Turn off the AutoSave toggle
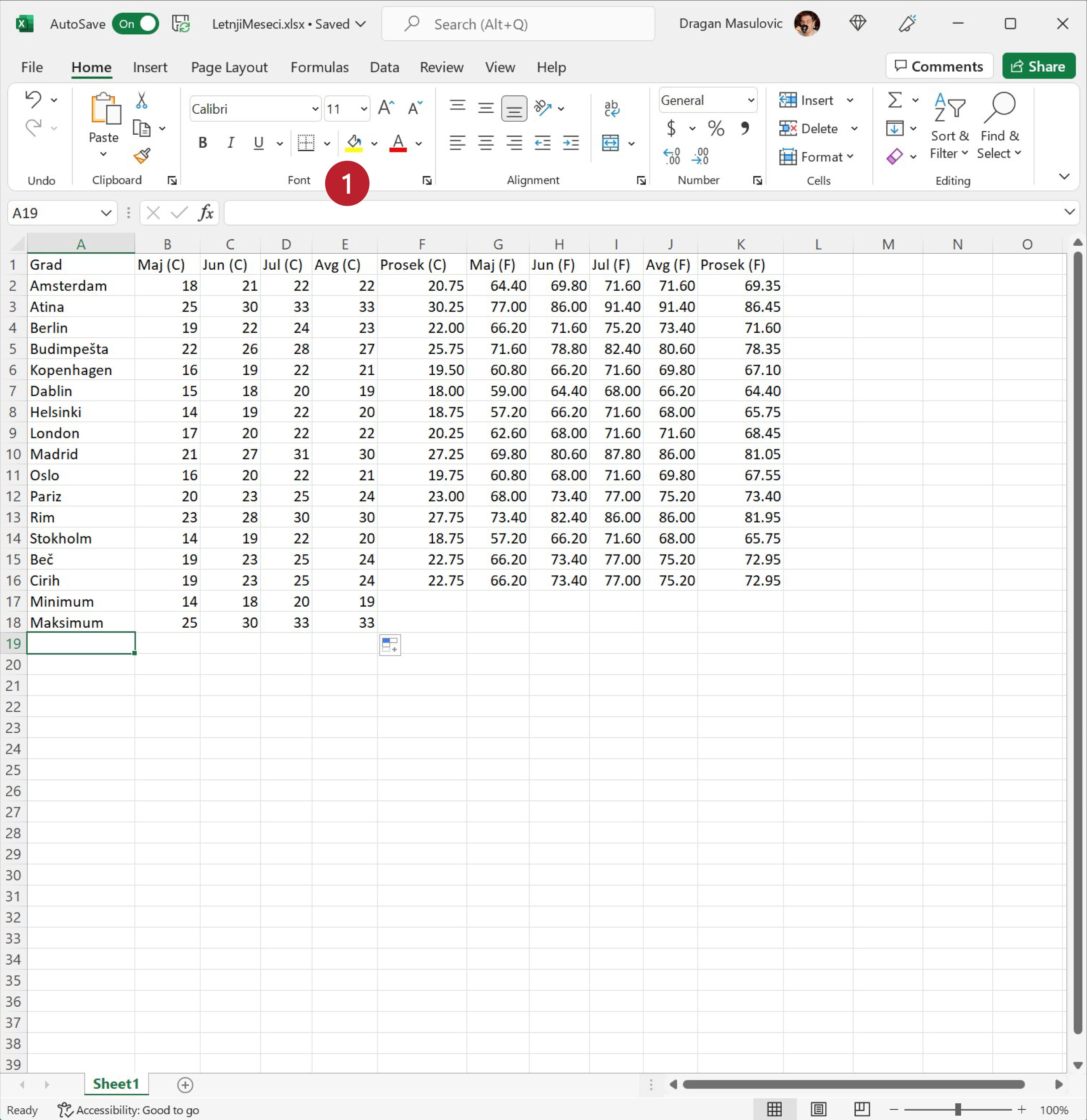 (x=135, y=24)
